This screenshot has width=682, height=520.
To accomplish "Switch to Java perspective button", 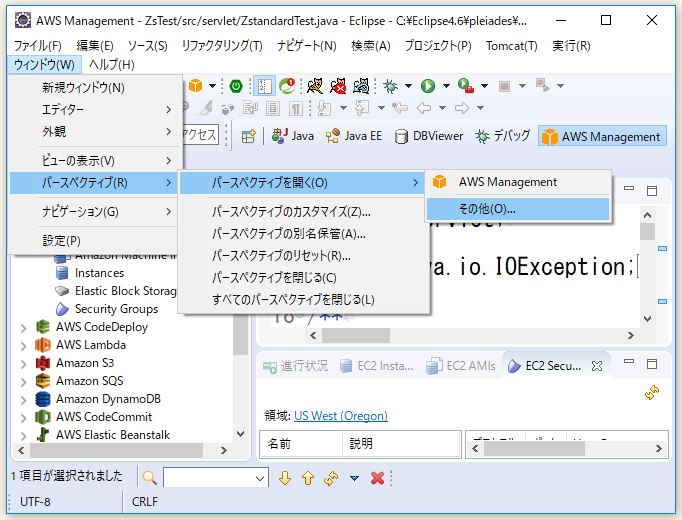I will [293, 137].
